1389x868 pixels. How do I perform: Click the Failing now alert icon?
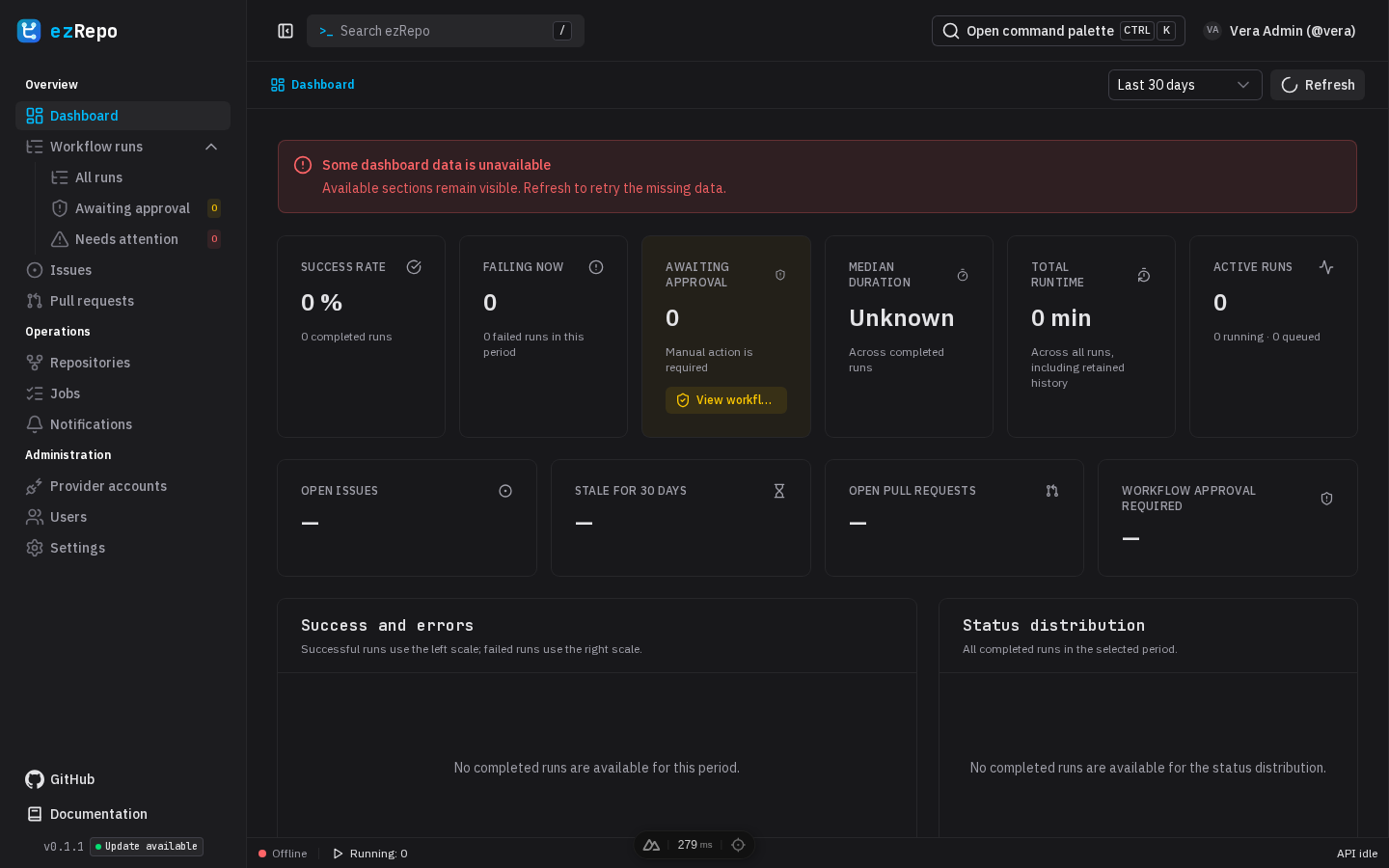coord(596,267)
